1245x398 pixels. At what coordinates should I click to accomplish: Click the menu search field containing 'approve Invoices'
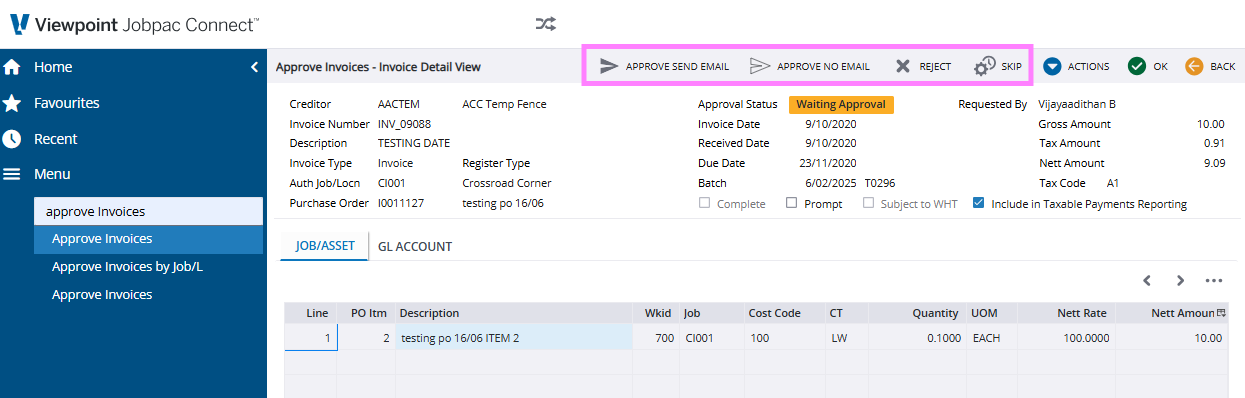[x=149, y=211]
